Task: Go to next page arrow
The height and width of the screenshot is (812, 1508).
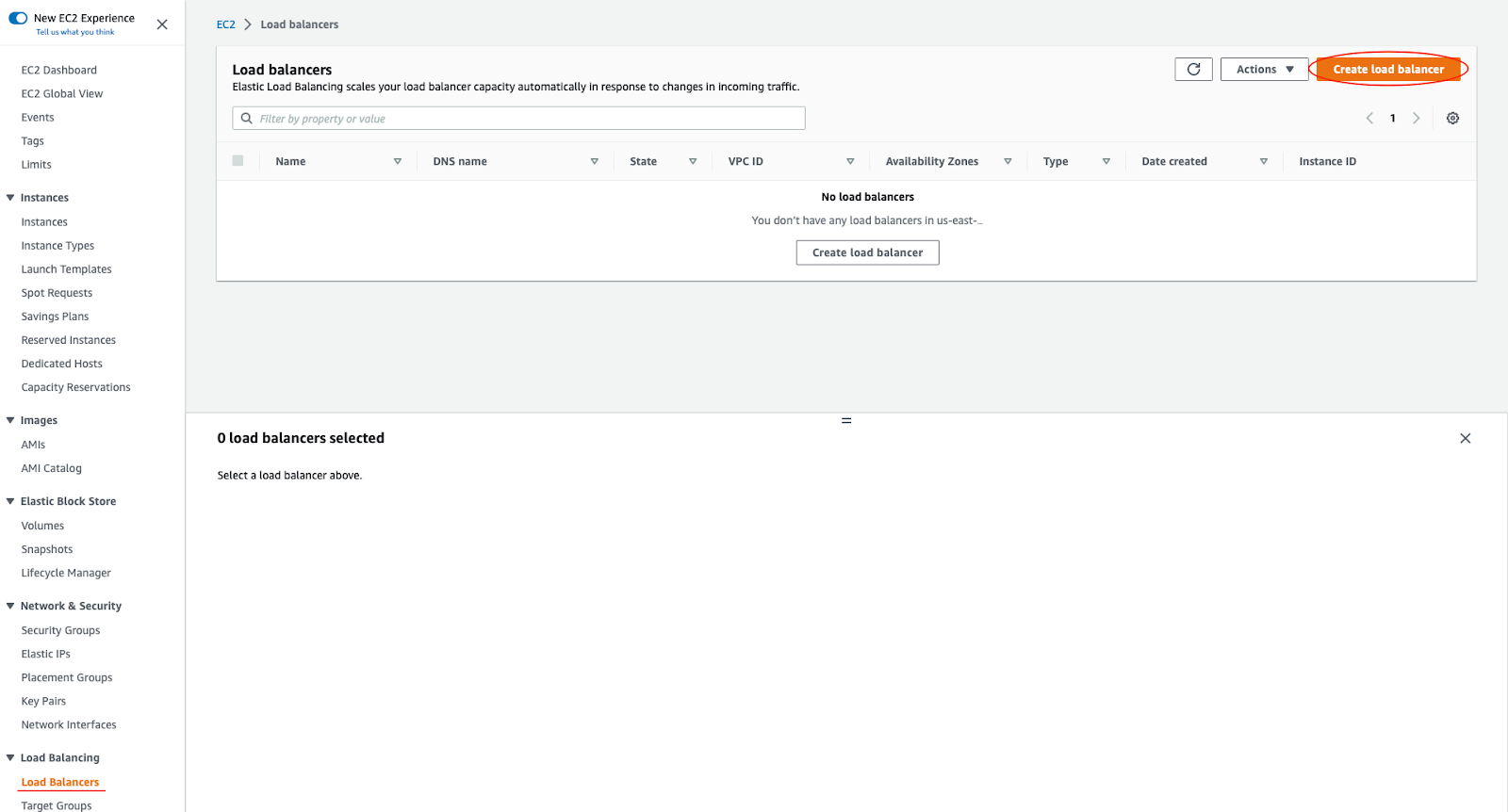Action: (x=1416, y=119)
